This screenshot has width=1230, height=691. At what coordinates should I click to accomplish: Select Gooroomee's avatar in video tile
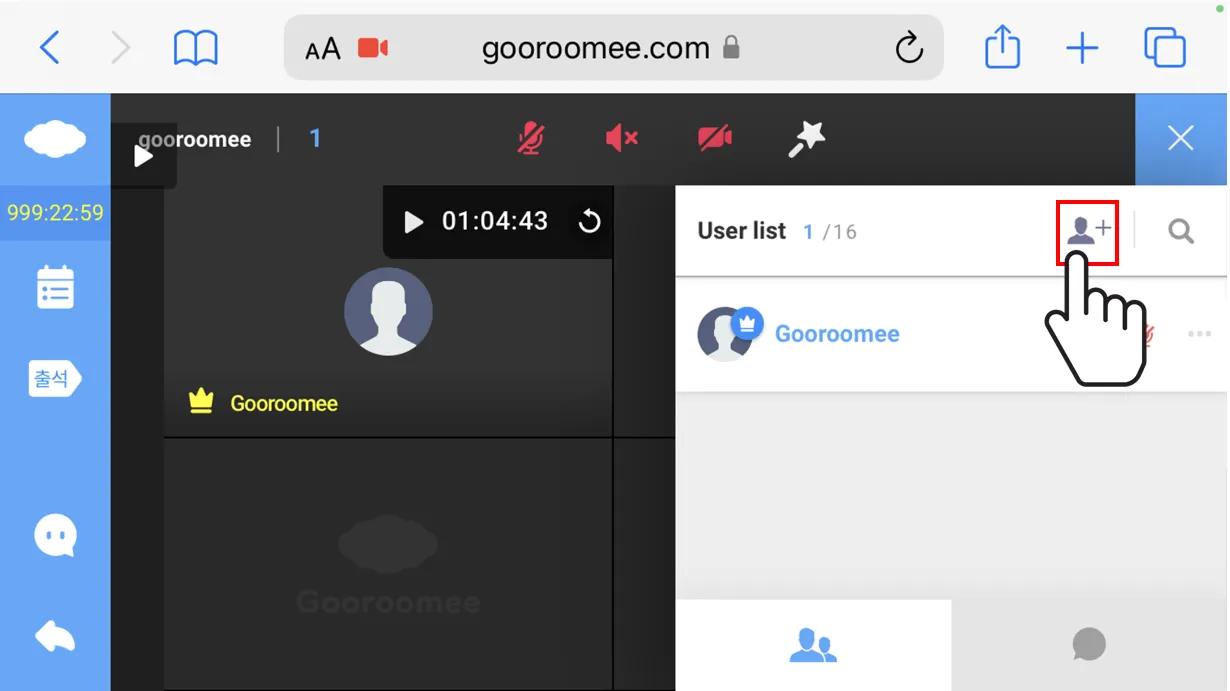click(x=388, y=311)
